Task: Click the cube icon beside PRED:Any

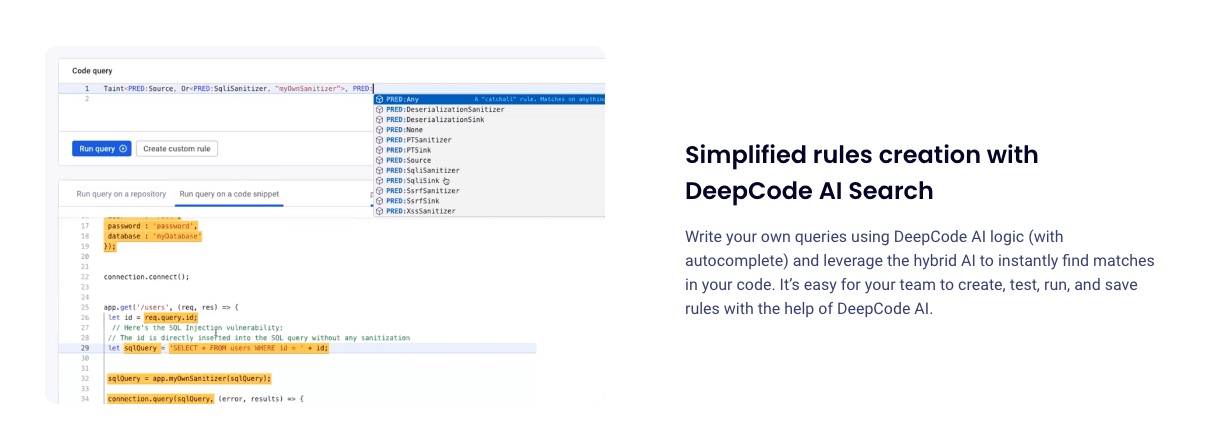Action: [x=380, y=99]
